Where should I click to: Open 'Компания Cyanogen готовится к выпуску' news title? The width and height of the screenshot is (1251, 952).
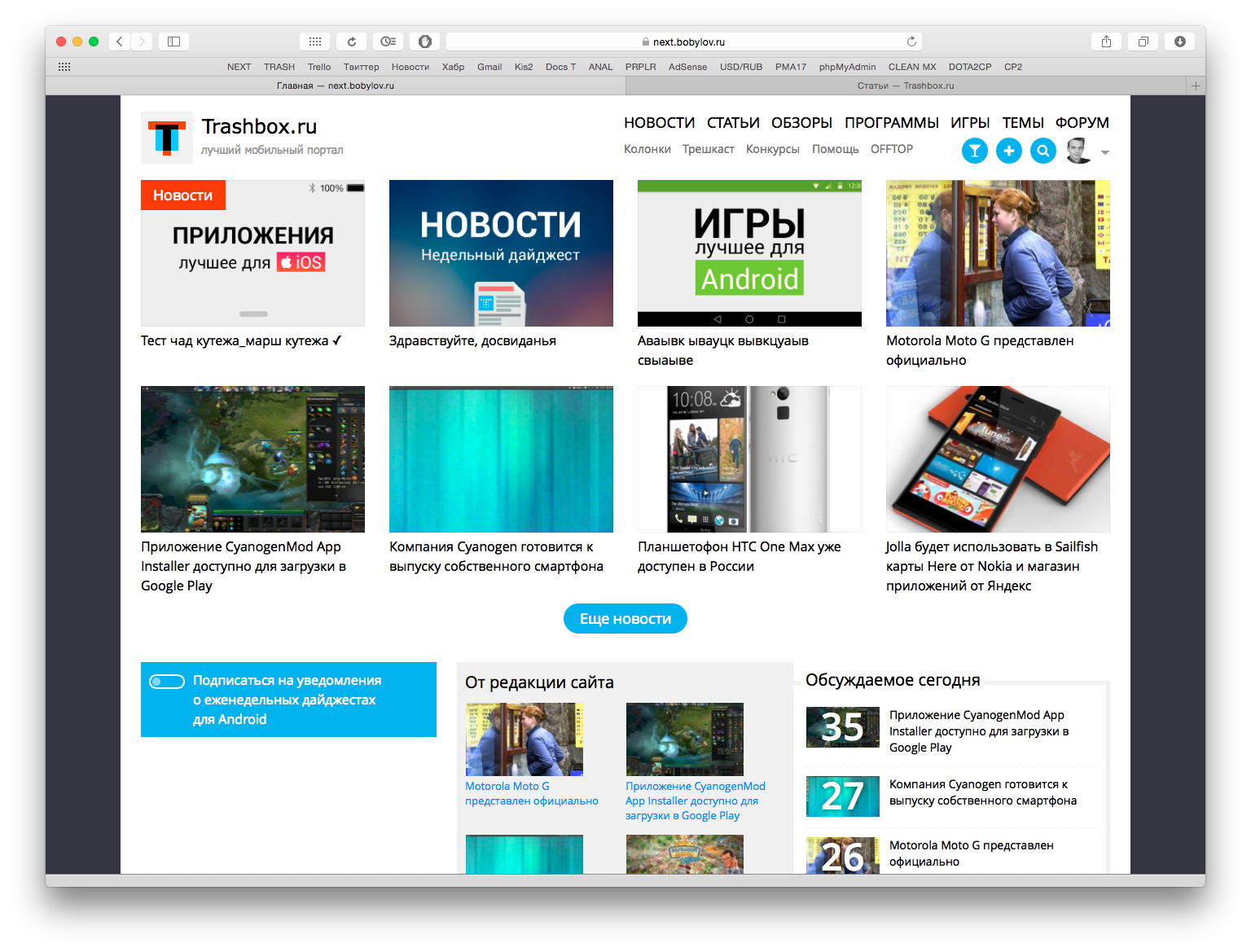(496, 557)
